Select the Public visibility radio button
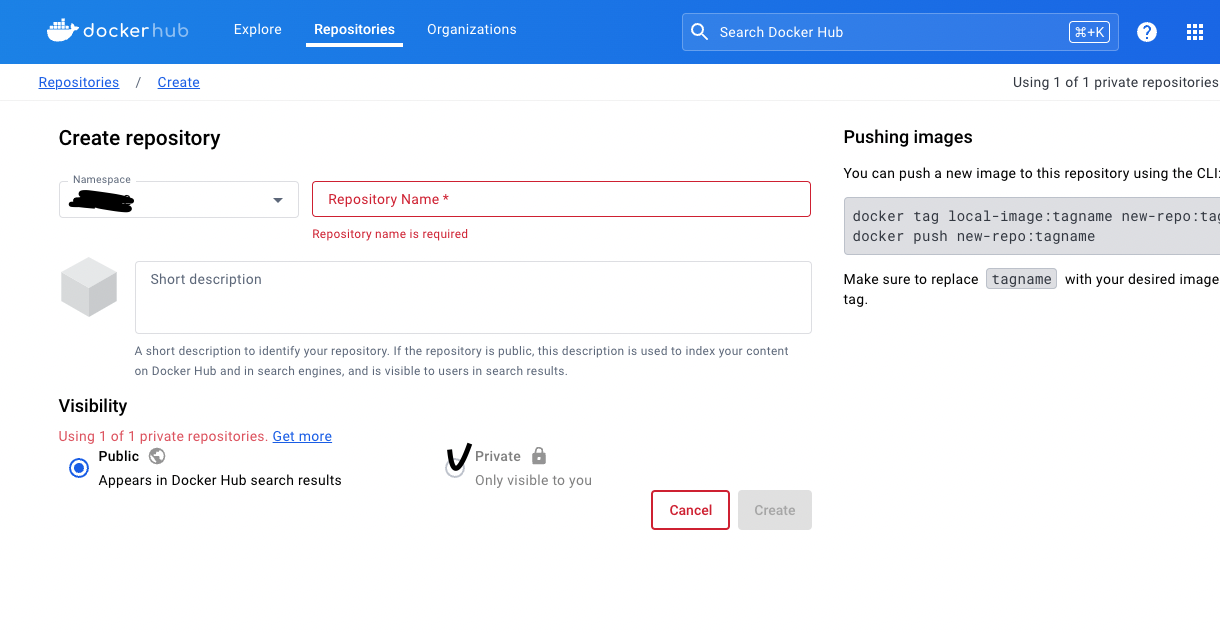 click(79, 468)
